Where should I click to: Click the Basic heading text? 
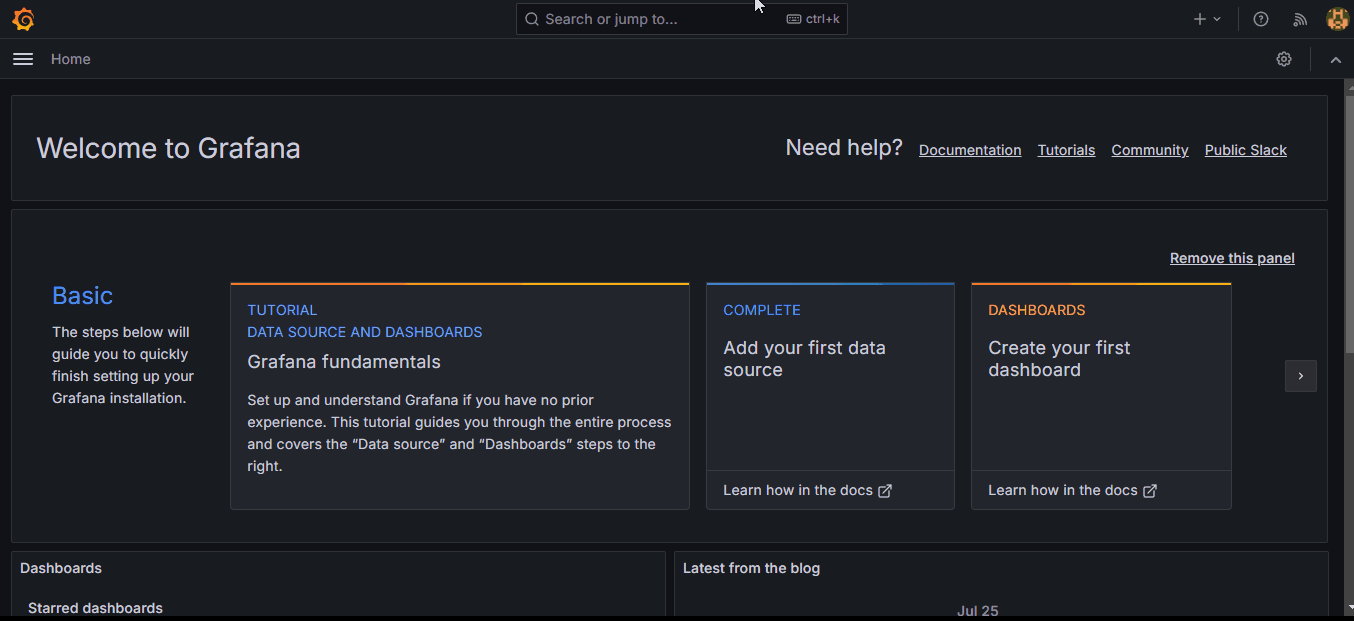pos(82,295)
